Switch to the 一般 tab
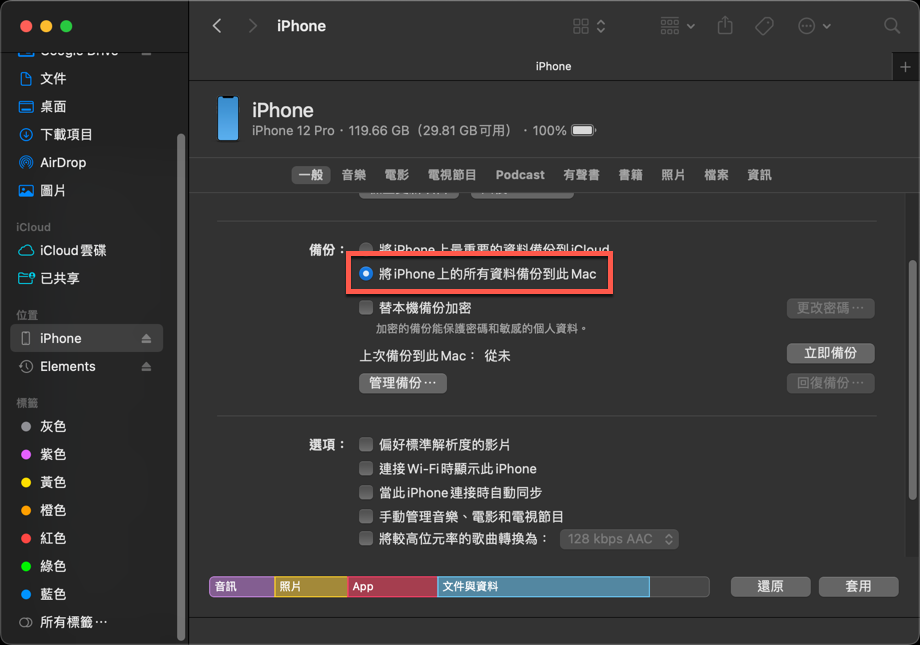Viewport: 920px width, 645px height. coord(311,175)
